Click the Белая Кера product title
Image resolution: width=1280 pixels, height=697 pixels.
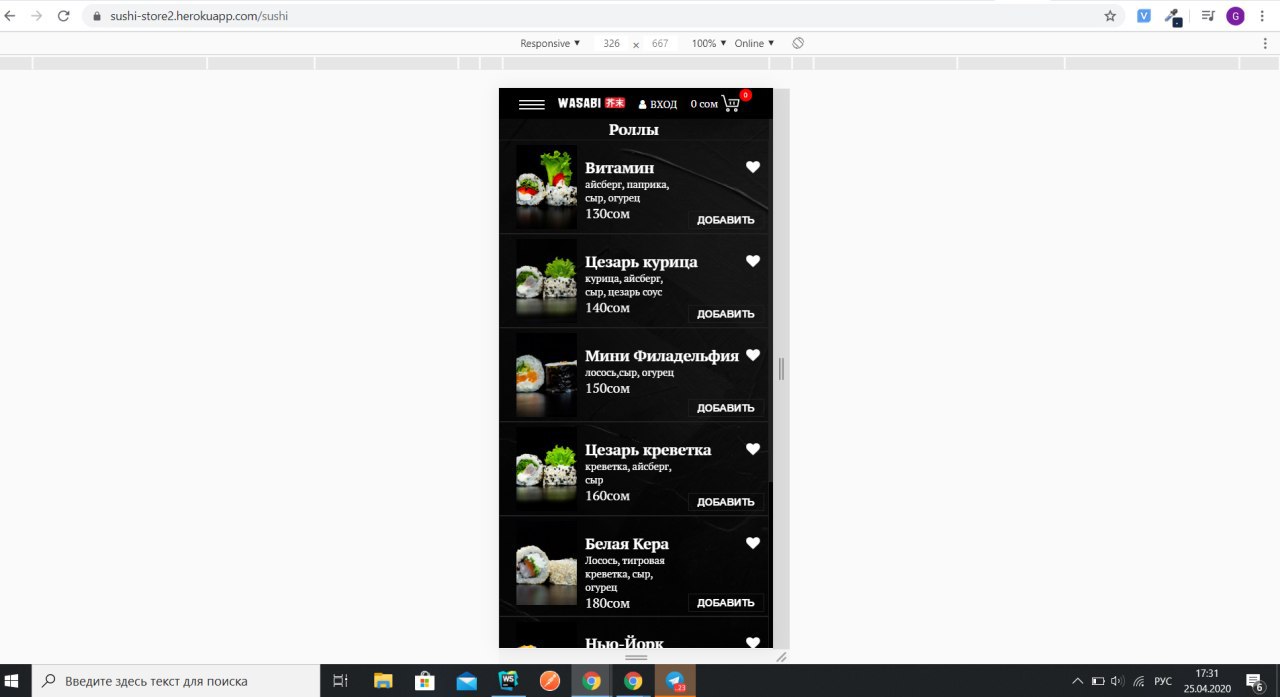(x=627, y=544)
